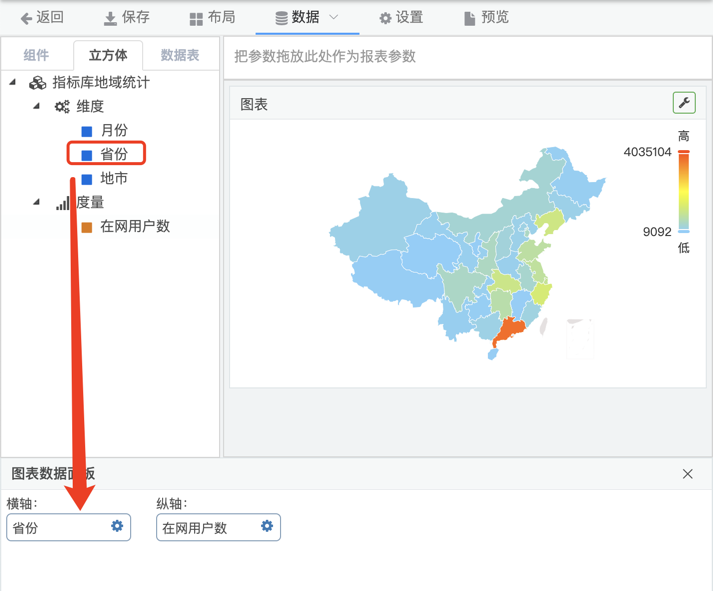
Task: Collapse the 指标库地域统计 tree node
Action: [13, 82]
